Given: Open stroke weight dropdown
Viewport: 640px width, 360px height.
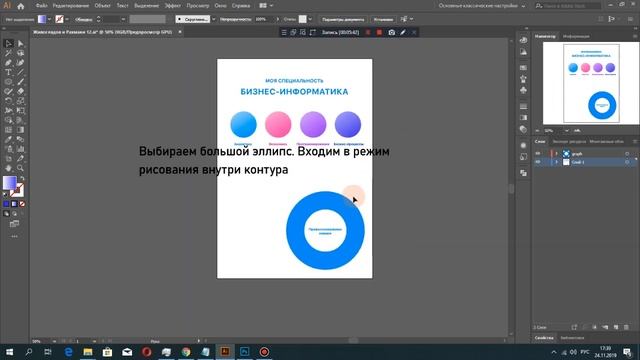Looking at the screenshot, I should (123, 19).
